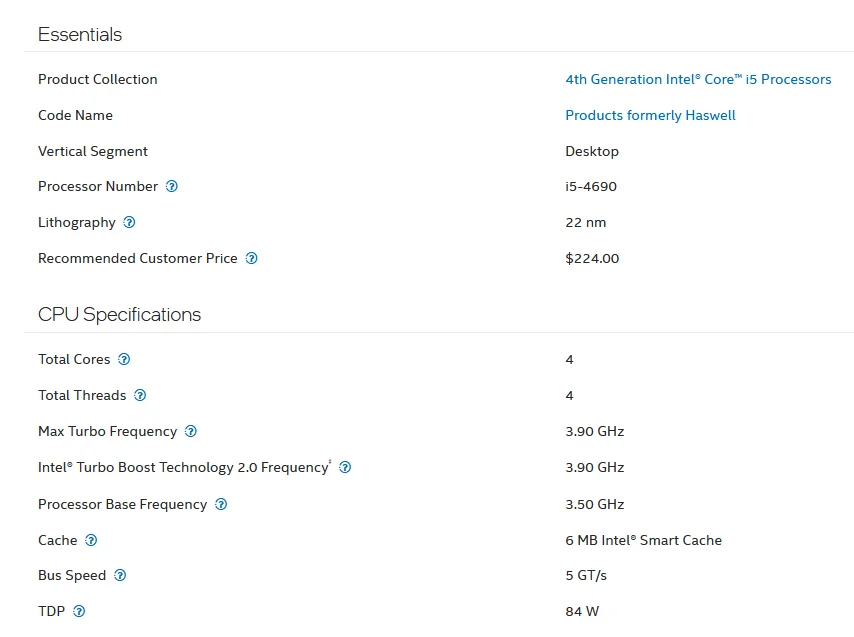The width and height of the screenshot is (854, 637).
Task: Open the Bus Speed question mark icon
Action: (120, 575)
